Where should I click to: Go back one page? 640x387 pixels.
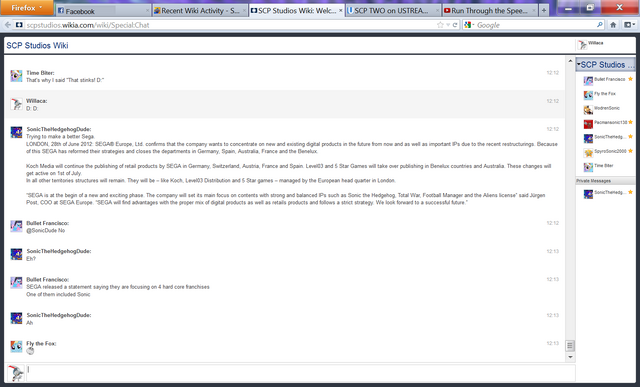[x=7, y=25]
